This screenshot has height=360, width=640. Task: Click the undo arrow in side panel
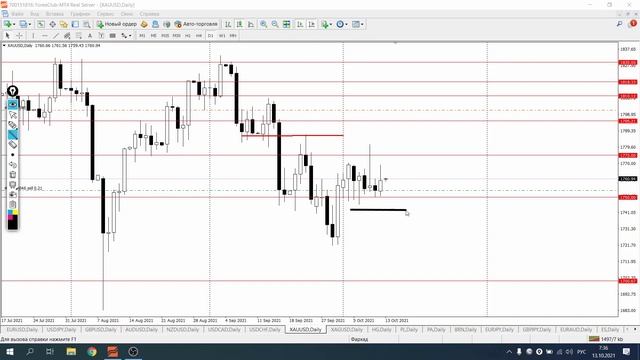tap(13, 165)
